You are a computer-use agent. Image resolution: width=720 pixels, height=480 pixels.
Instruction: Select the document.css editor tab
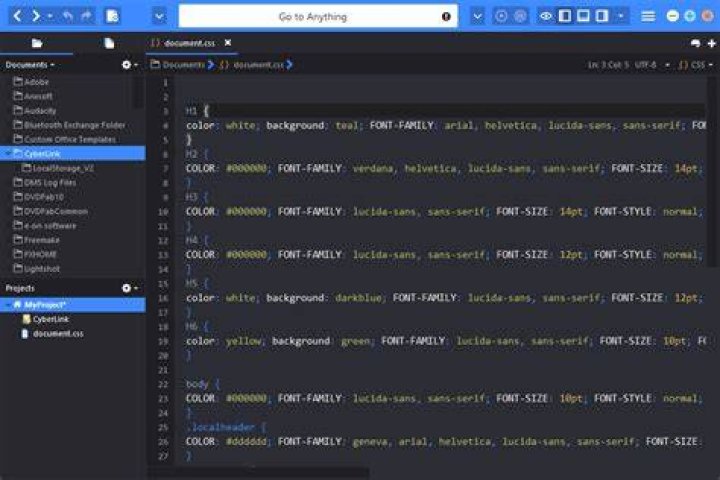[189, 43]
